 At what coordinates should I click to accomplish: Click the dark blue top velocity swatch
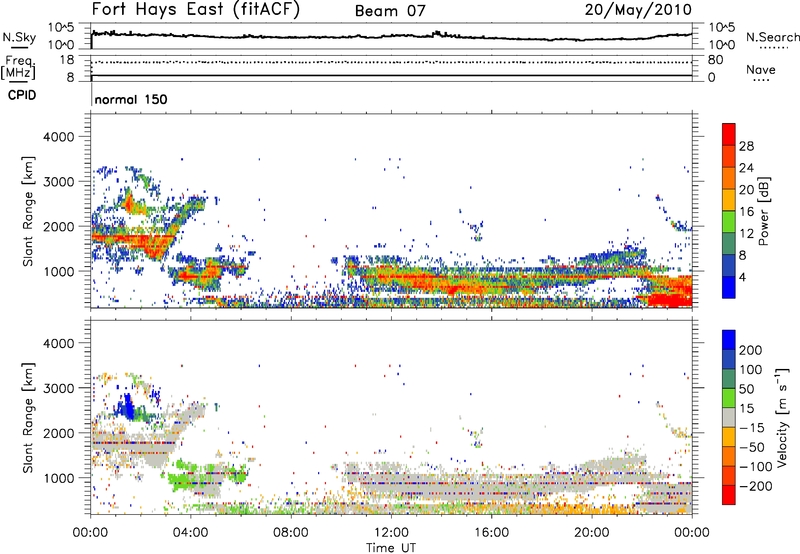tap(729, 340)
